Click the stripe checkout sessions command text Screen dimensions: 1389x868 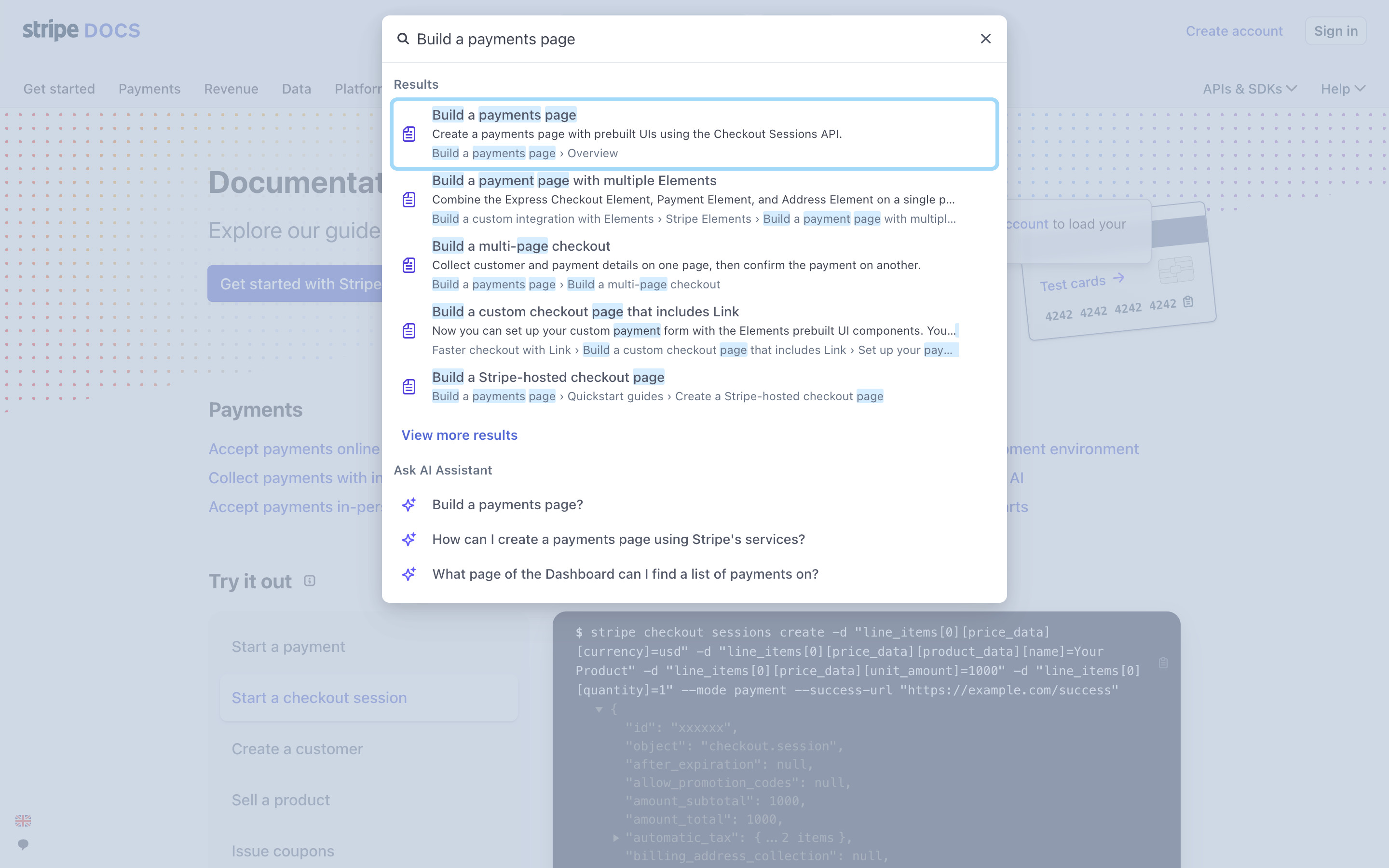858,661
